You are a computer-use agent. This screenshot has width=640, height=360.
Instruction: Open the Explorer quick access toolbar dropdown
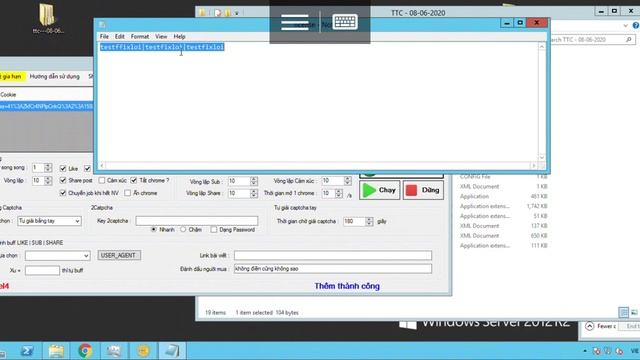coord(236,13)
